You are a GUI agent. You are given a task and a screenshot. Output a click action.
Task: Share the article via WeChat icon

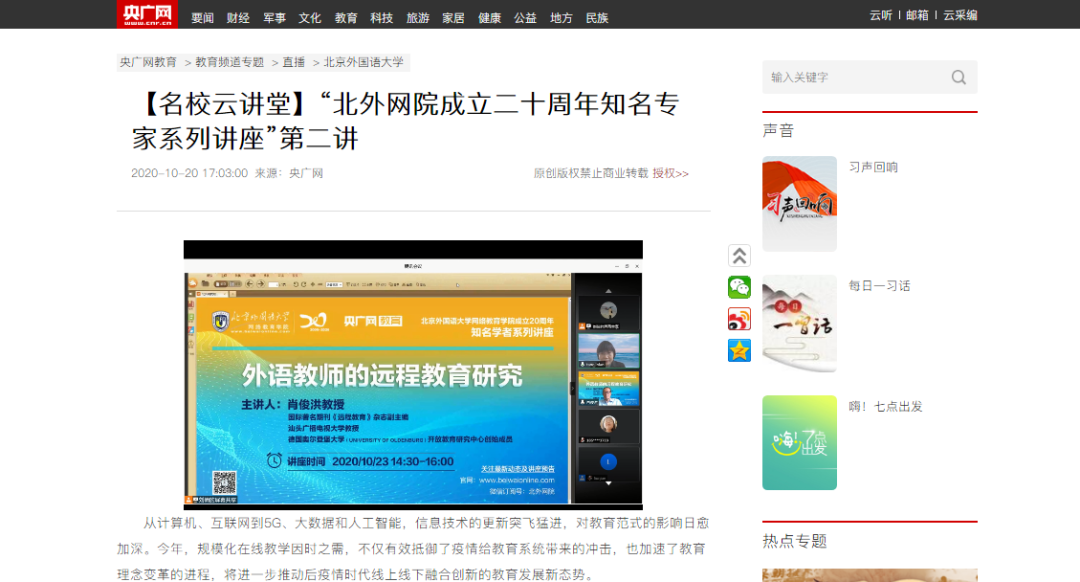[x=739, y=287]
